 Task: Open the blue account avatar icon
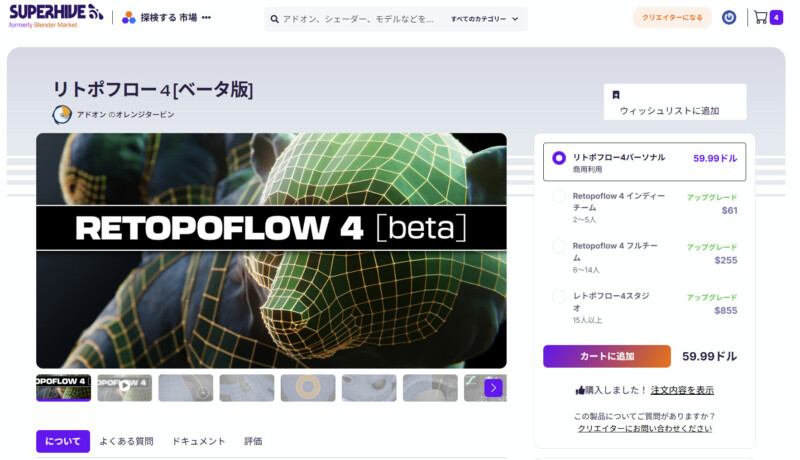coord(729,18)
